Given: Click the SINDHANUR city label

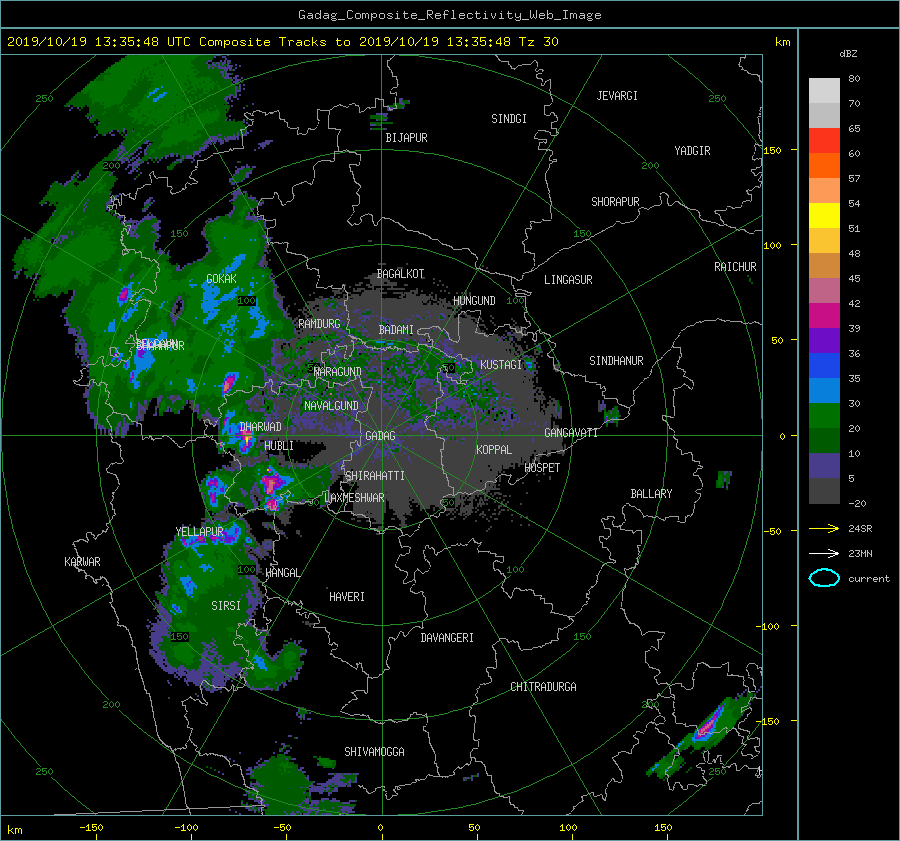Looking at the screenshot, I should [x=616, y=361].
